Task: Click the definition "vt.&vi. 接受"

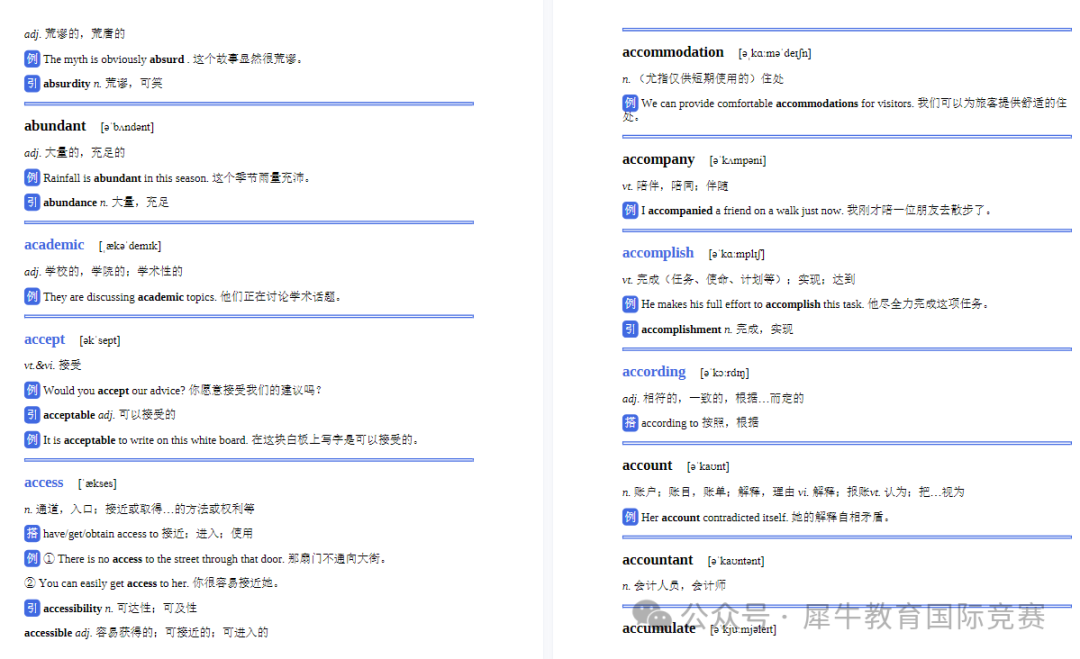Action: tap(52, 365)
